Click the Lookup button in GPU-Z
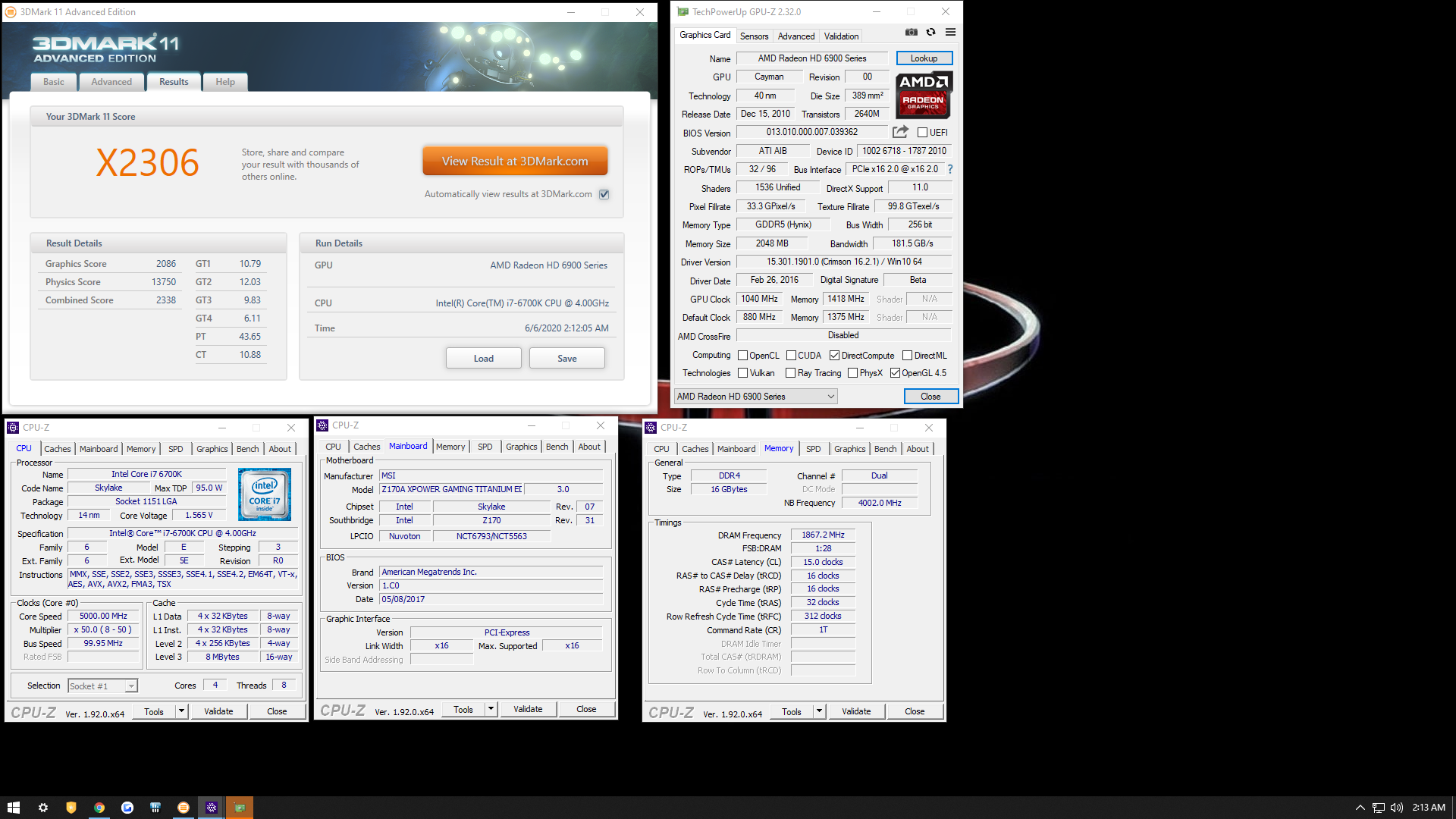The width and height of the screenshot is (1456, 819). [924, 58]
